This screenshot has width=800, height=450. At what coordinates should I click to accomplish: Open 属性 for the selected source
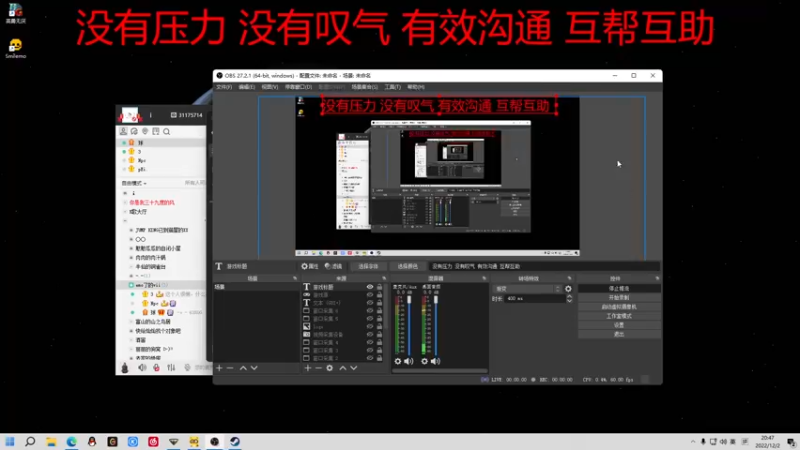(310, 266)
